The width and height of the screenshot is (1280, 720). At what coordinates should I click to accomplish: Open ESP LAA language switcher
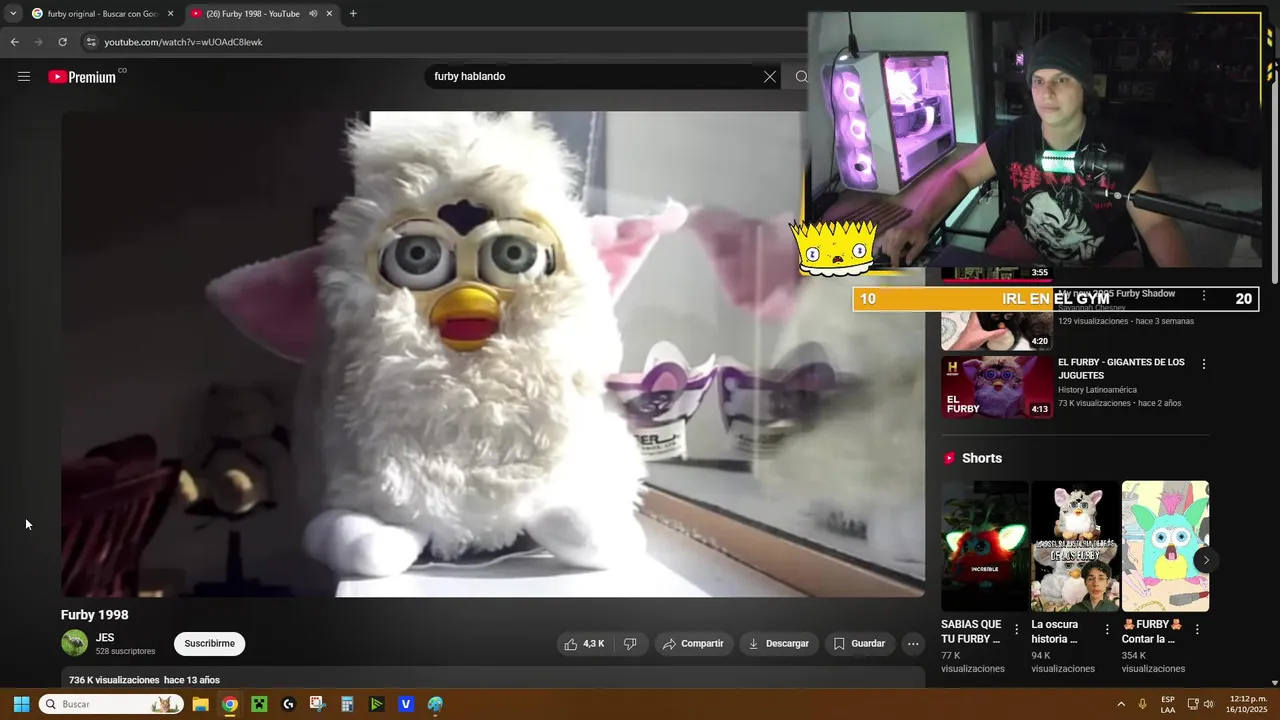1168,704
